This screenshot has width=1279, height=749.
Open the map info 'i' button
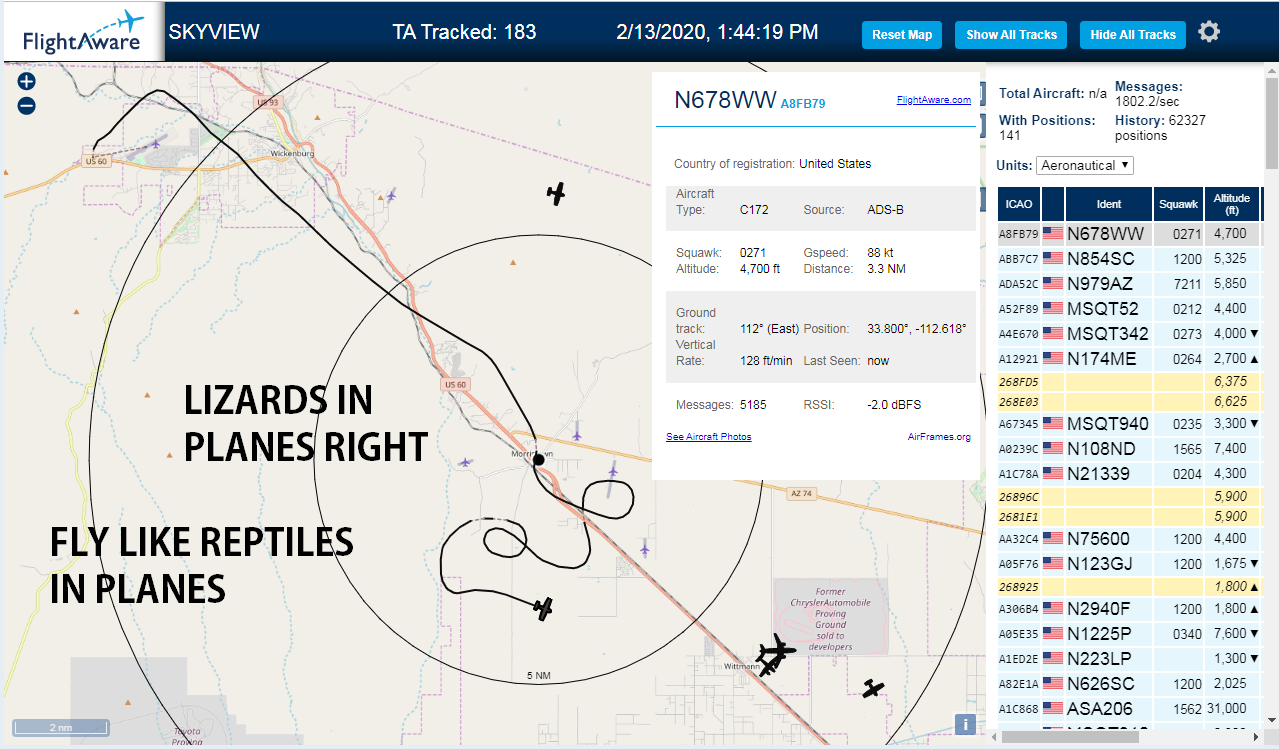click(965, 724)
